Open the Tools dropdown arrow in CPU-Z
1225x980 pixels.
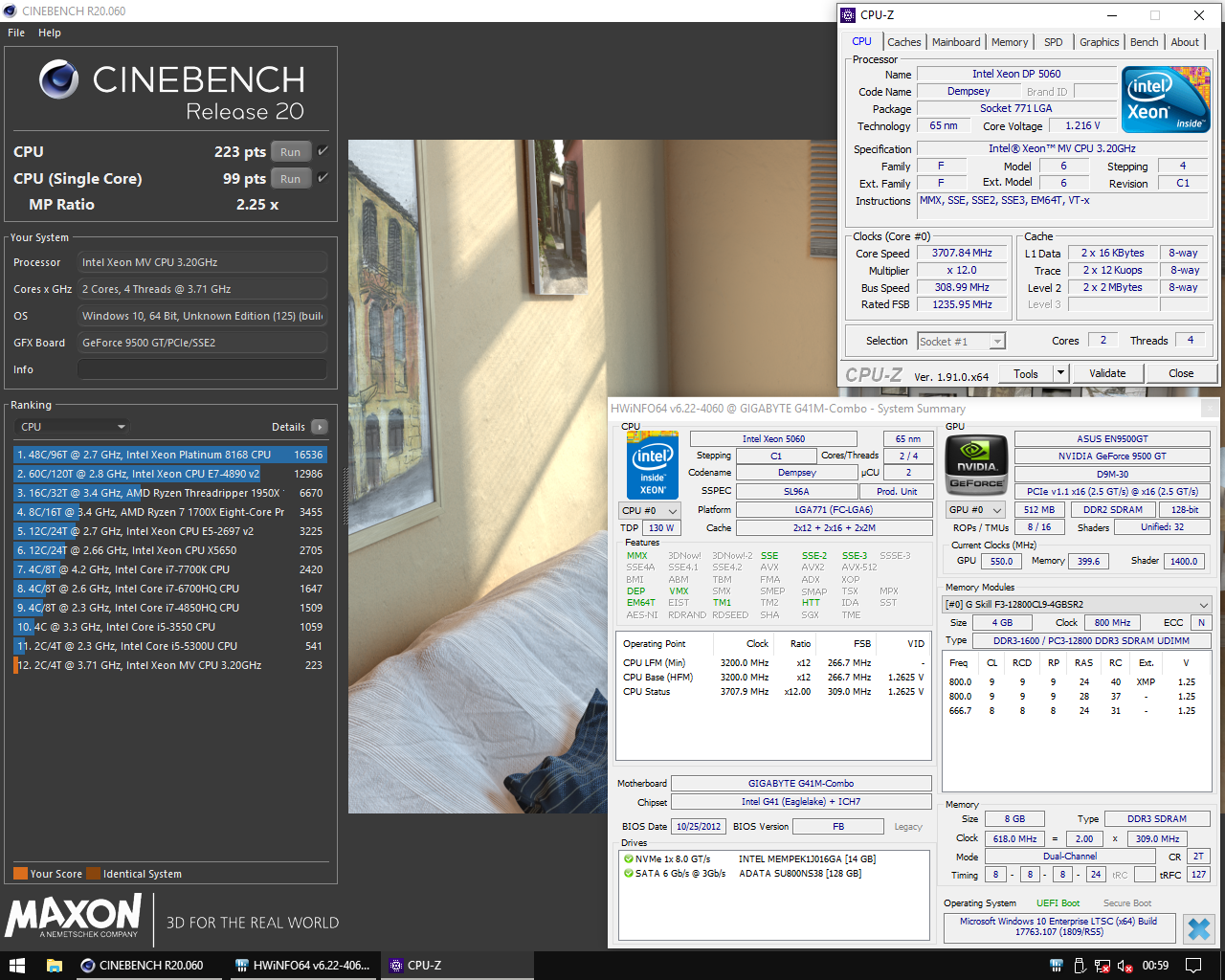click(1060, 373)
